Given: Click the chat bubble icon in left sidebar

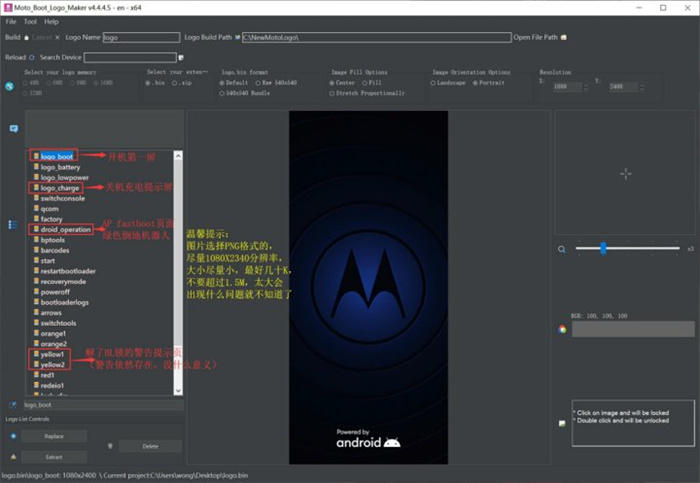Looking at the screenshot, I should coord(13,129).
